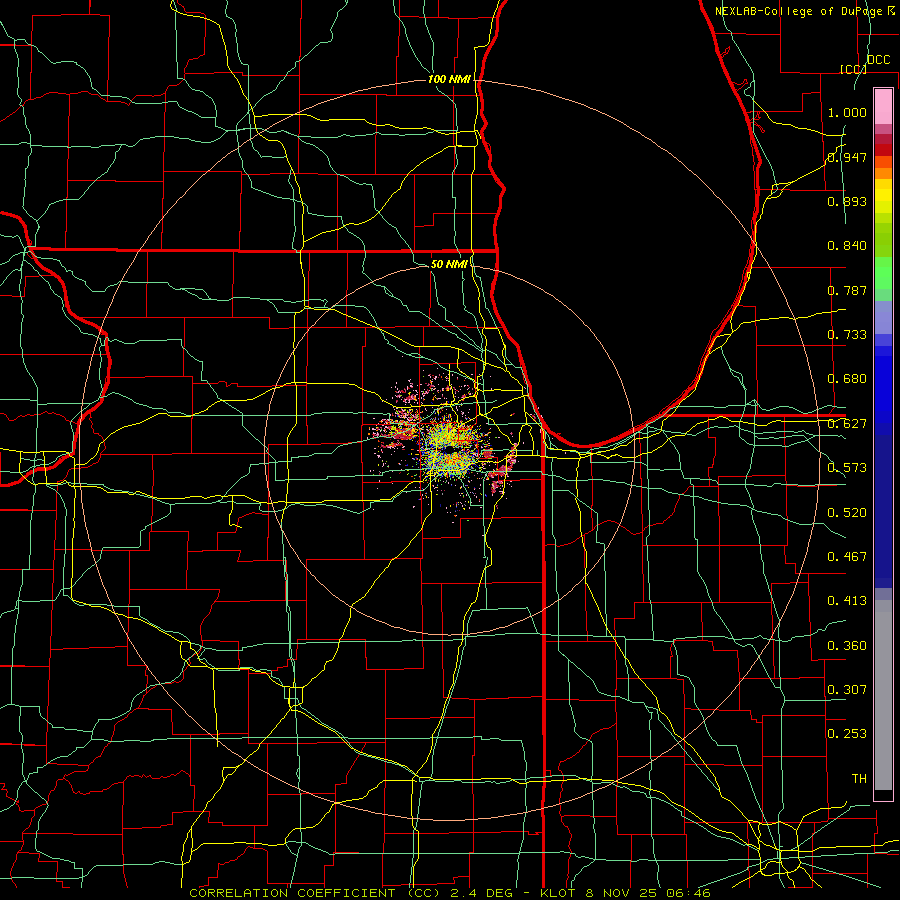Click the 0.627 value on color scale
The width and height of the screenshot is (900, 900).
click(847, 424)
